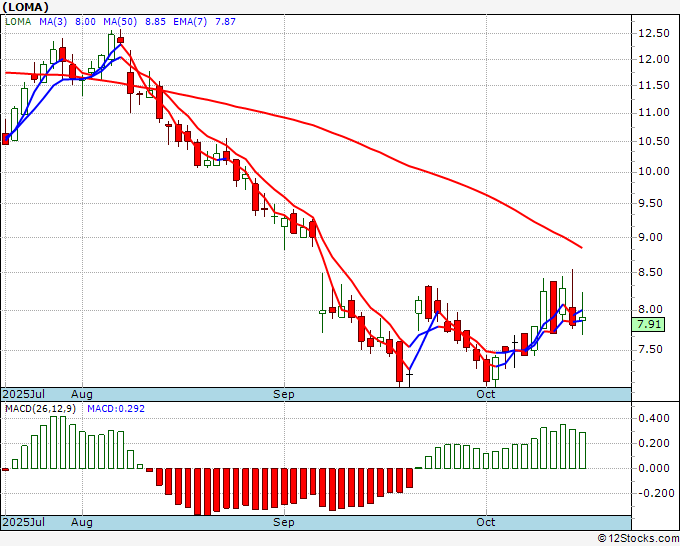
Task: Click Aug on MACD date axis
Action: click(82, 522)
